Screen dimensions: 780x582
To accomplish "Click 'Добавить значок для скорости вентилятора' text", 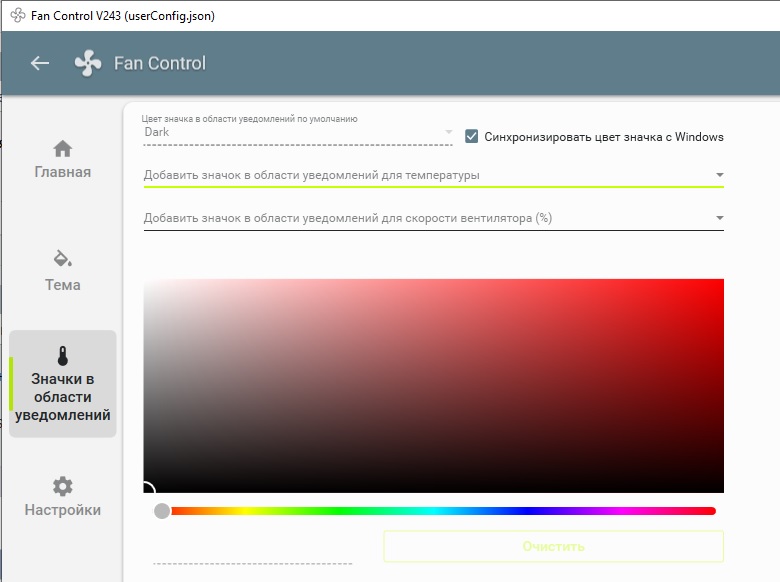I will tap(348, 218).
